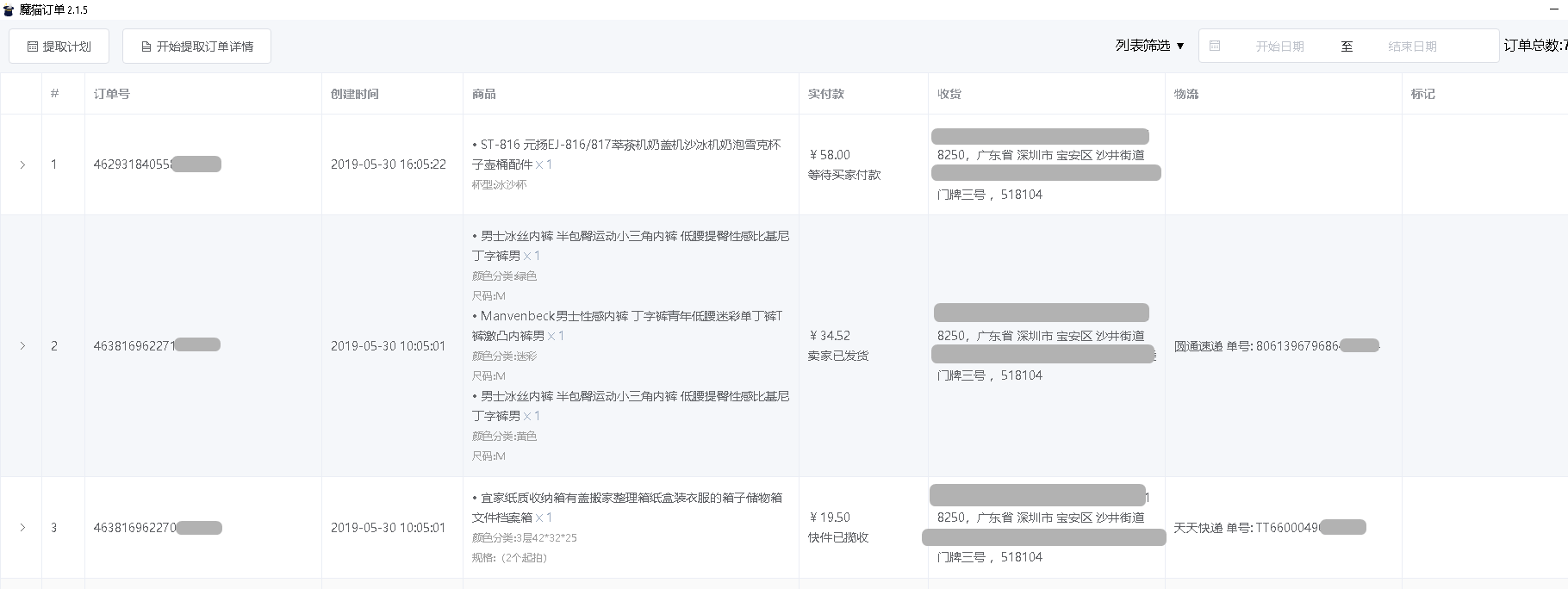This screenshot has height=589, width=1568.
Task: Click the calendar icon in date range picker
Action: pos(1215,46)
